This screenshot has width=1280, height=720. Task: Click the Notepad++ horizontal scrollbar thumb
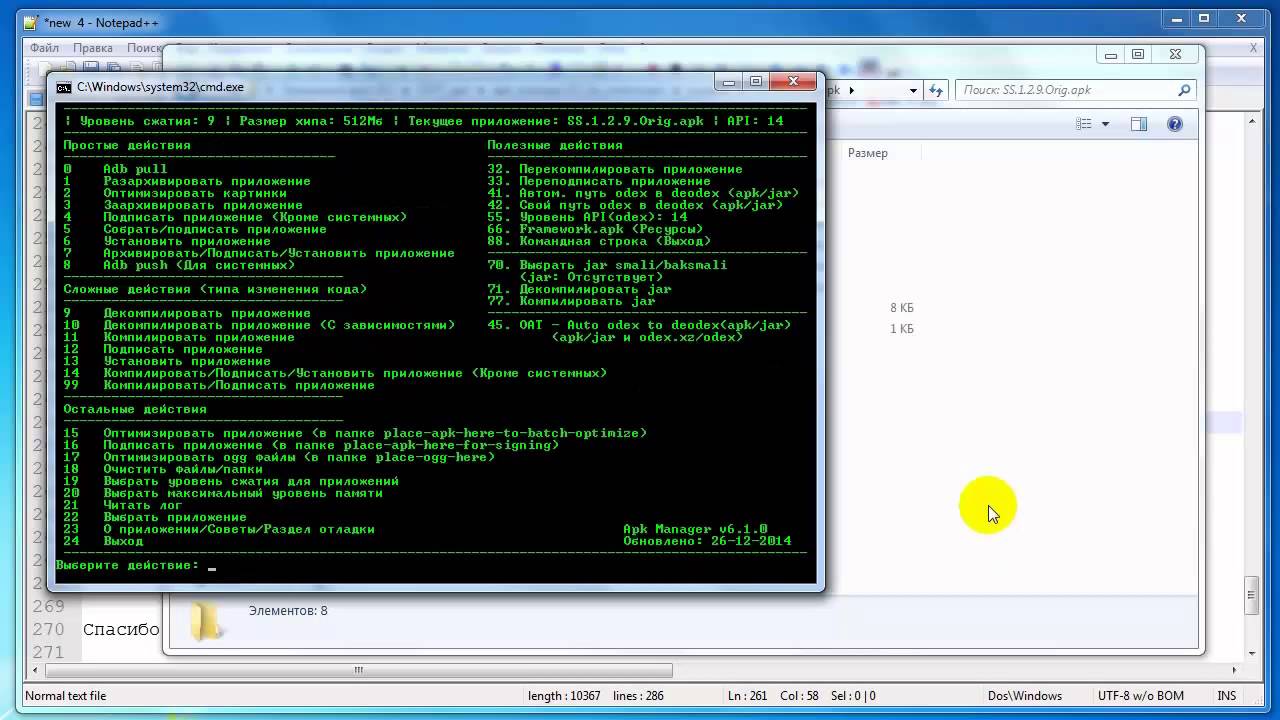pyautogui.click(x=358, y=670)
